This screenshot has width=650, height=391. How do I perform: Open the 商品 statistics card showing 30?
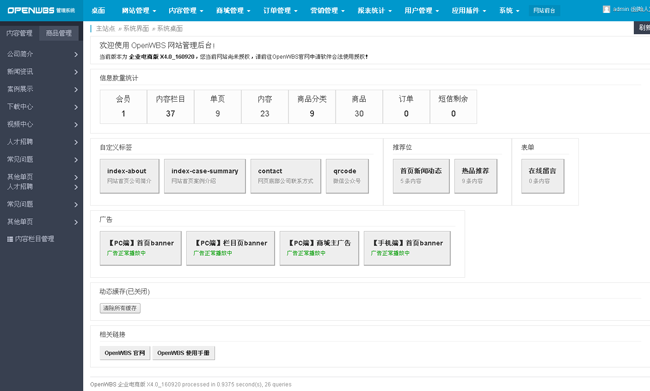[359, 107]
